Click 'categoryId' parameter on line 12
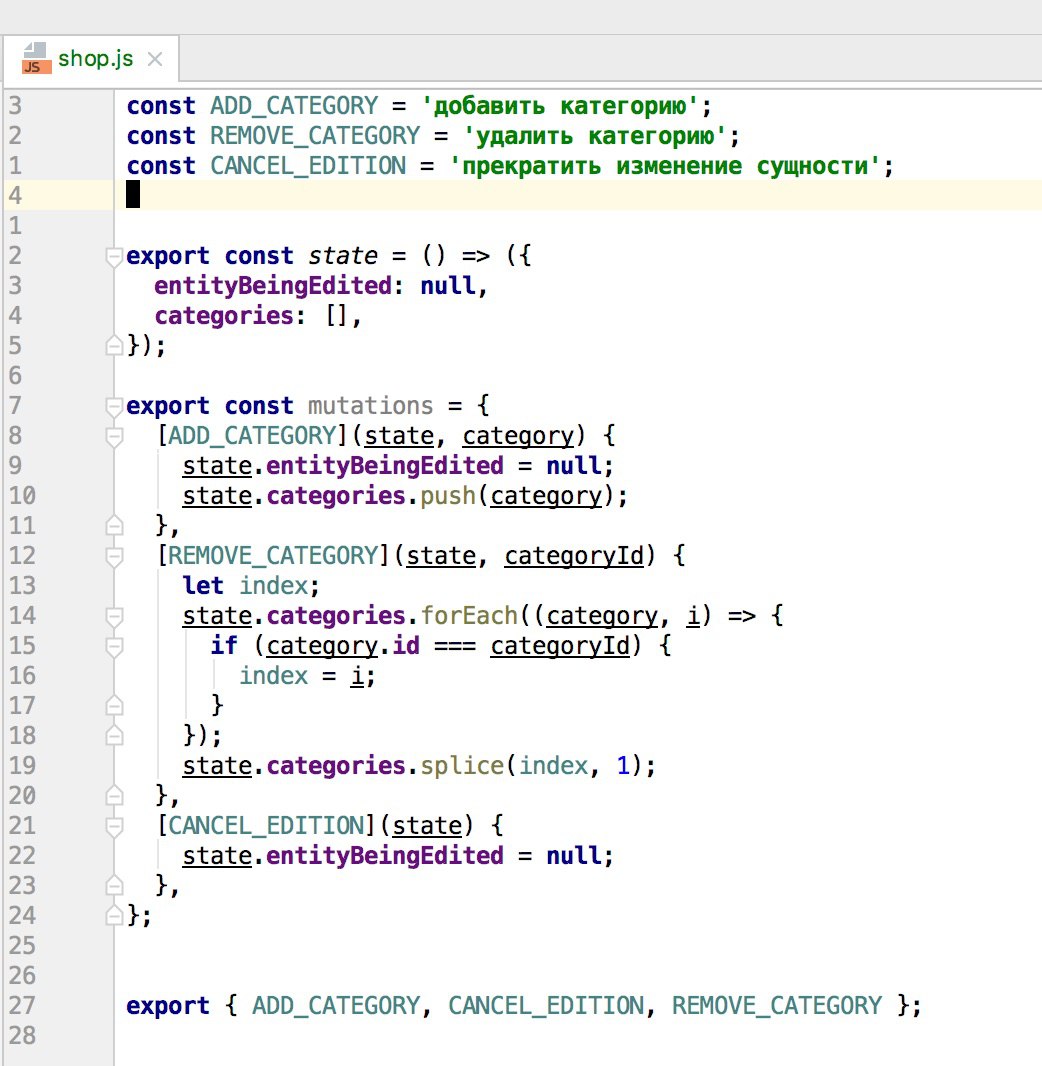Screen dimensions: 1042x1066 [574, 556]
